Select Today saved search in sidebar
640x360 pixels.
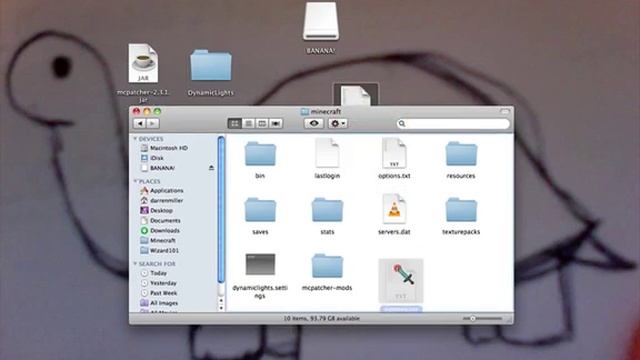pos(154,273)
